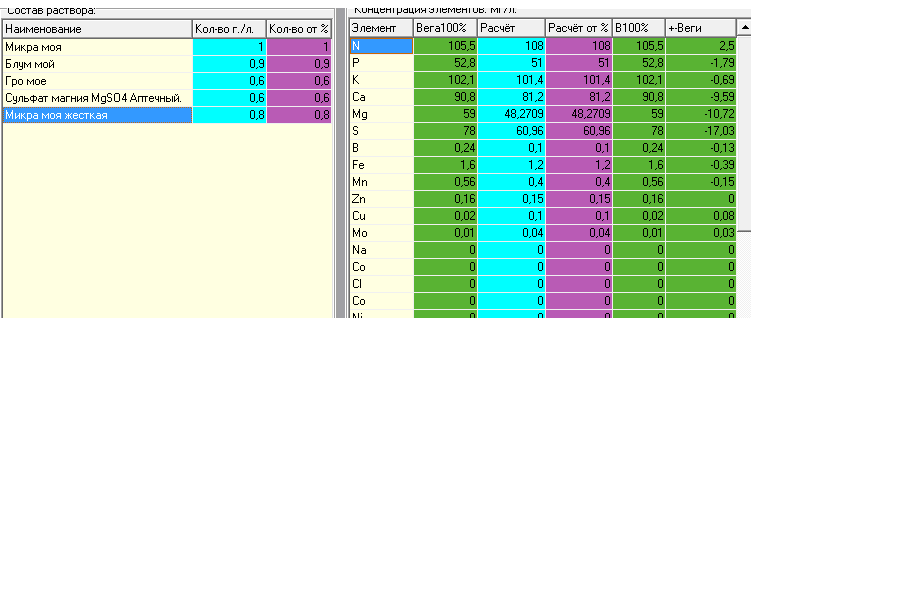900x600 pixels.
Task: Select the P element cell
Action: click(x=381, y=63)
